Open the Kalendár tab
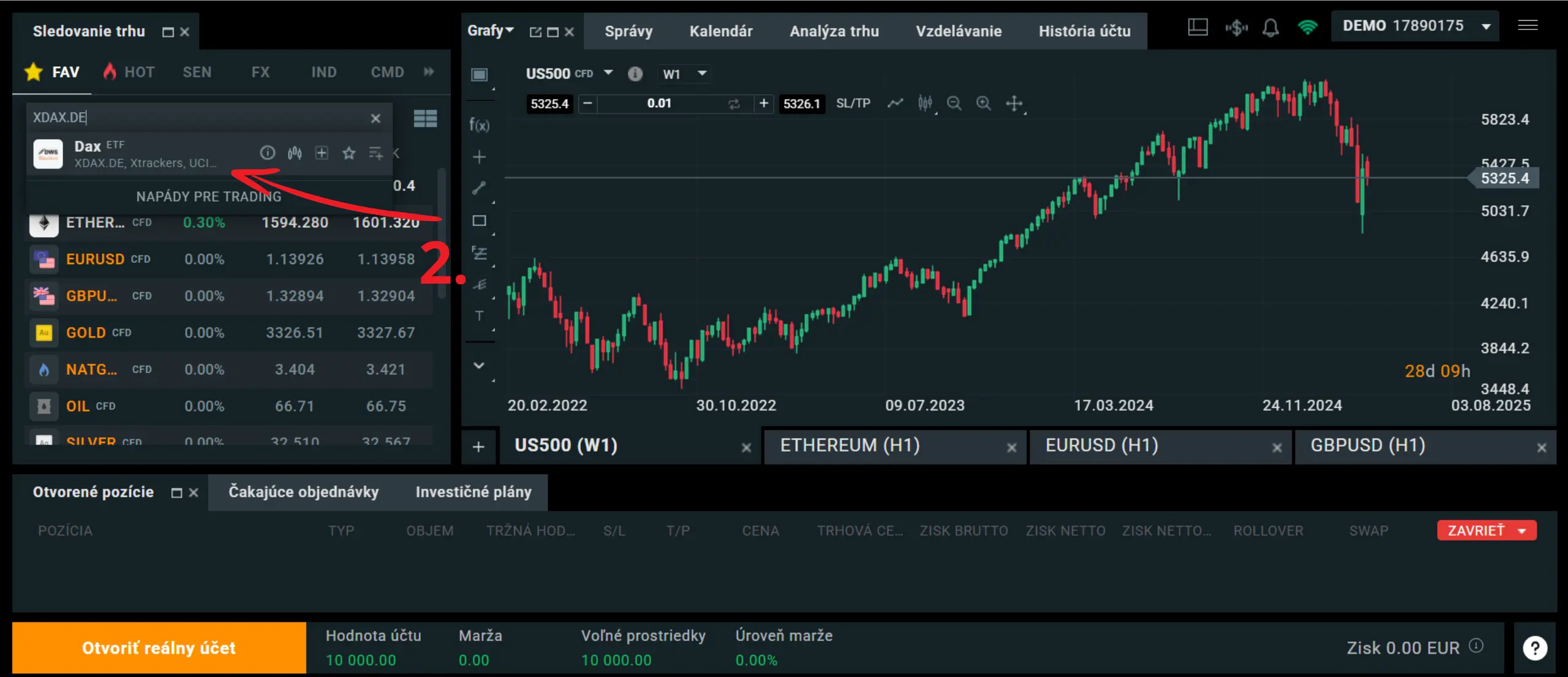Screen dimensions: 1568x677 pos(721,31)
